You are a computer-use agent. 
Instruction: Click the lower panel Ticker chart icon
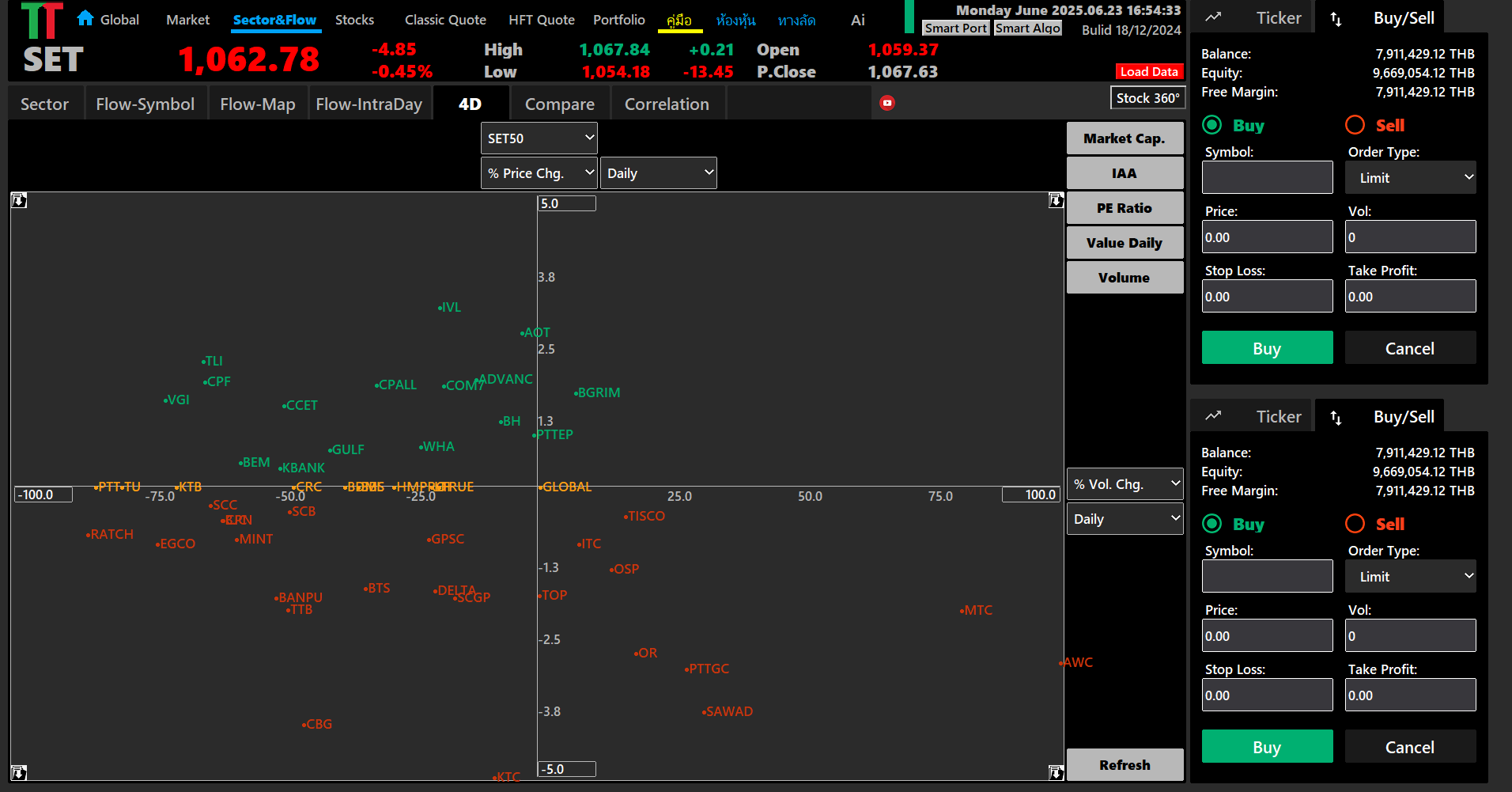point(1213,416)
